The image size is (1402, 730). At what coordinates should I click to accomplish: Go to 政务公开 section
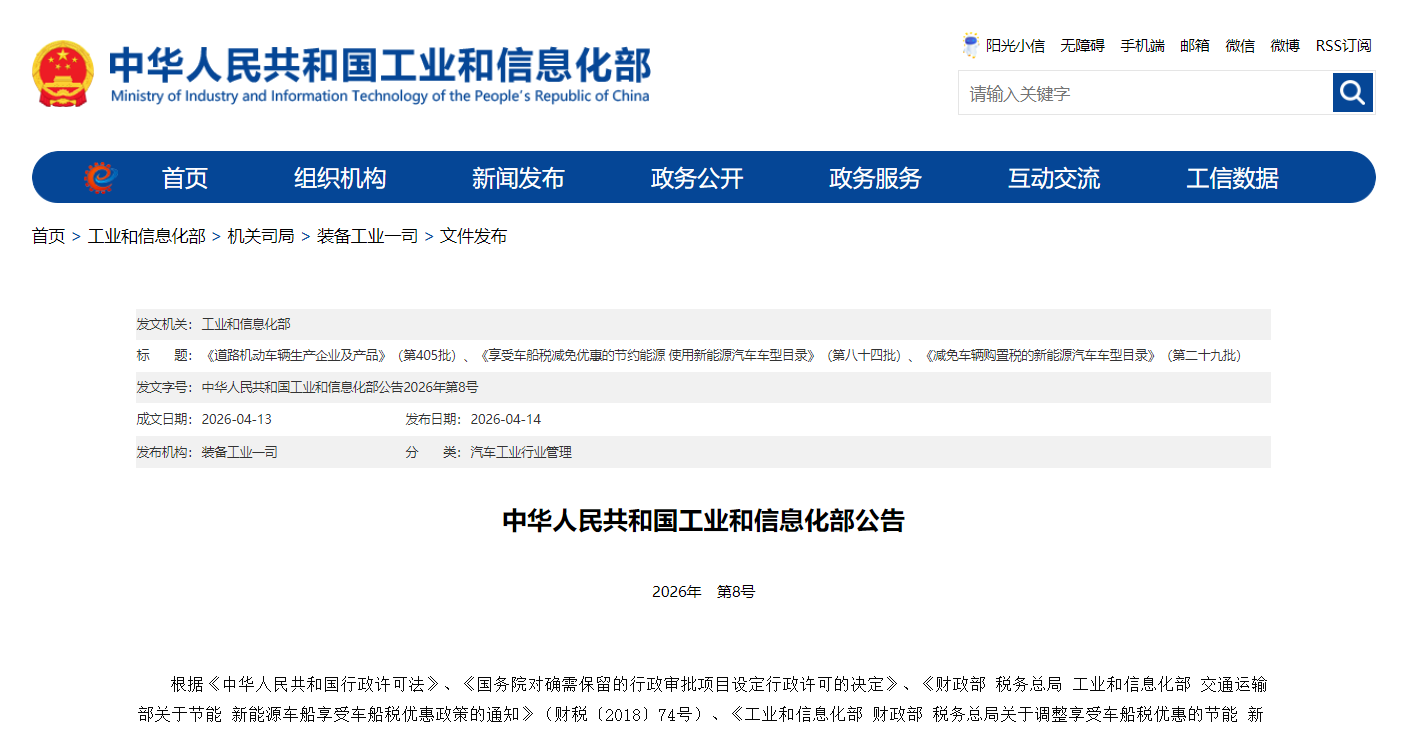[x=697, y=178]
